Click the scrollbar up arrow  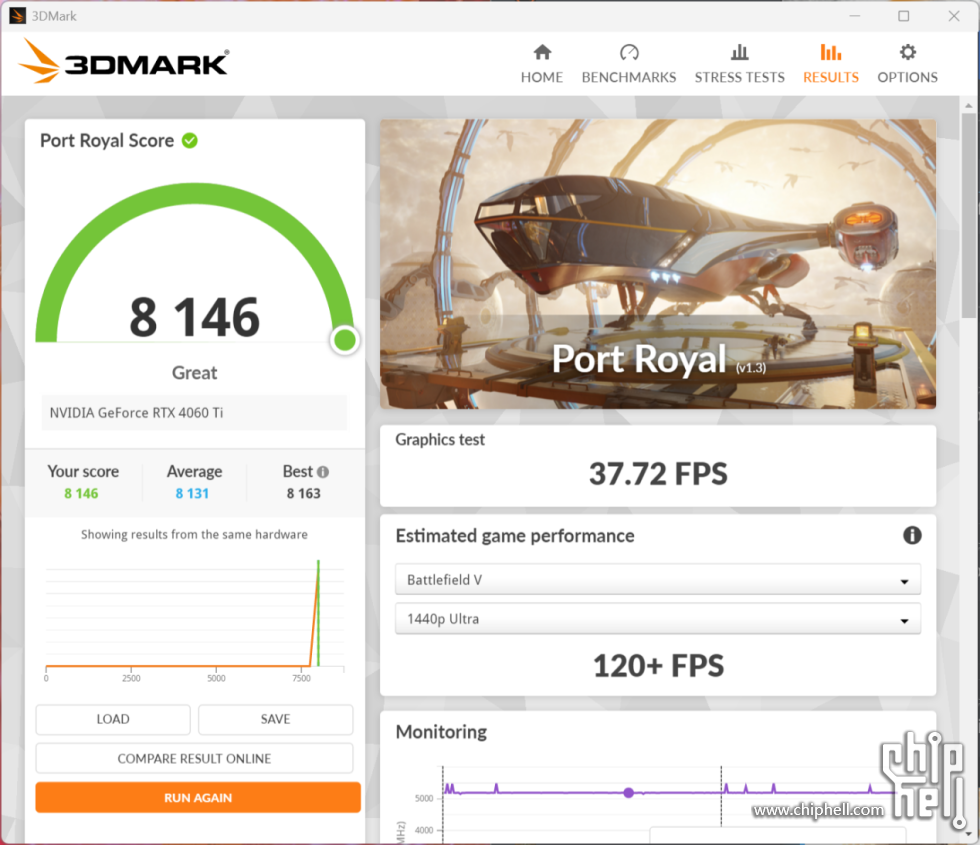[x=968, y=105]
